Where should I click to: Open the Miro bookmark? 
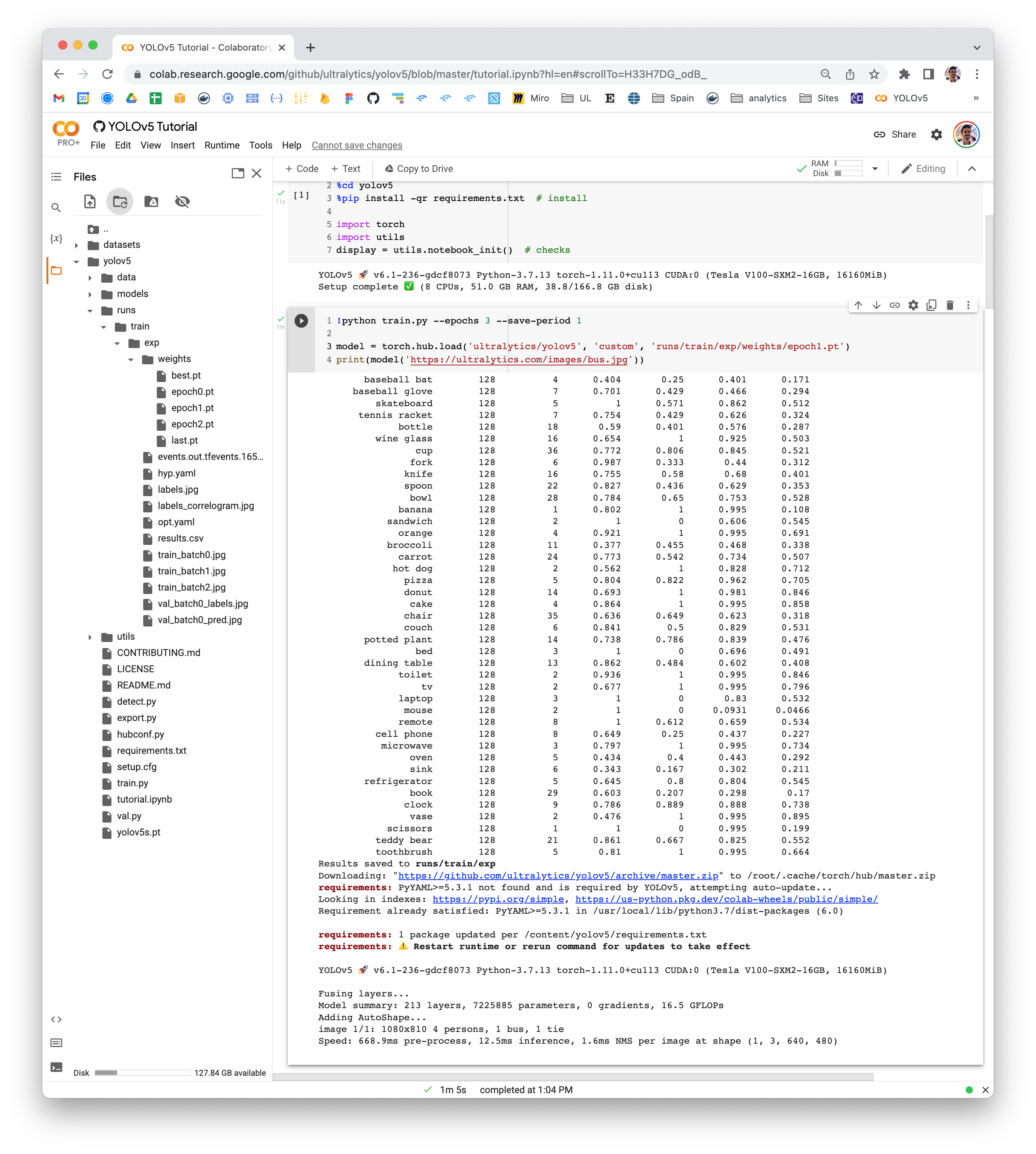pyautogui.click(x=530, y=99)
